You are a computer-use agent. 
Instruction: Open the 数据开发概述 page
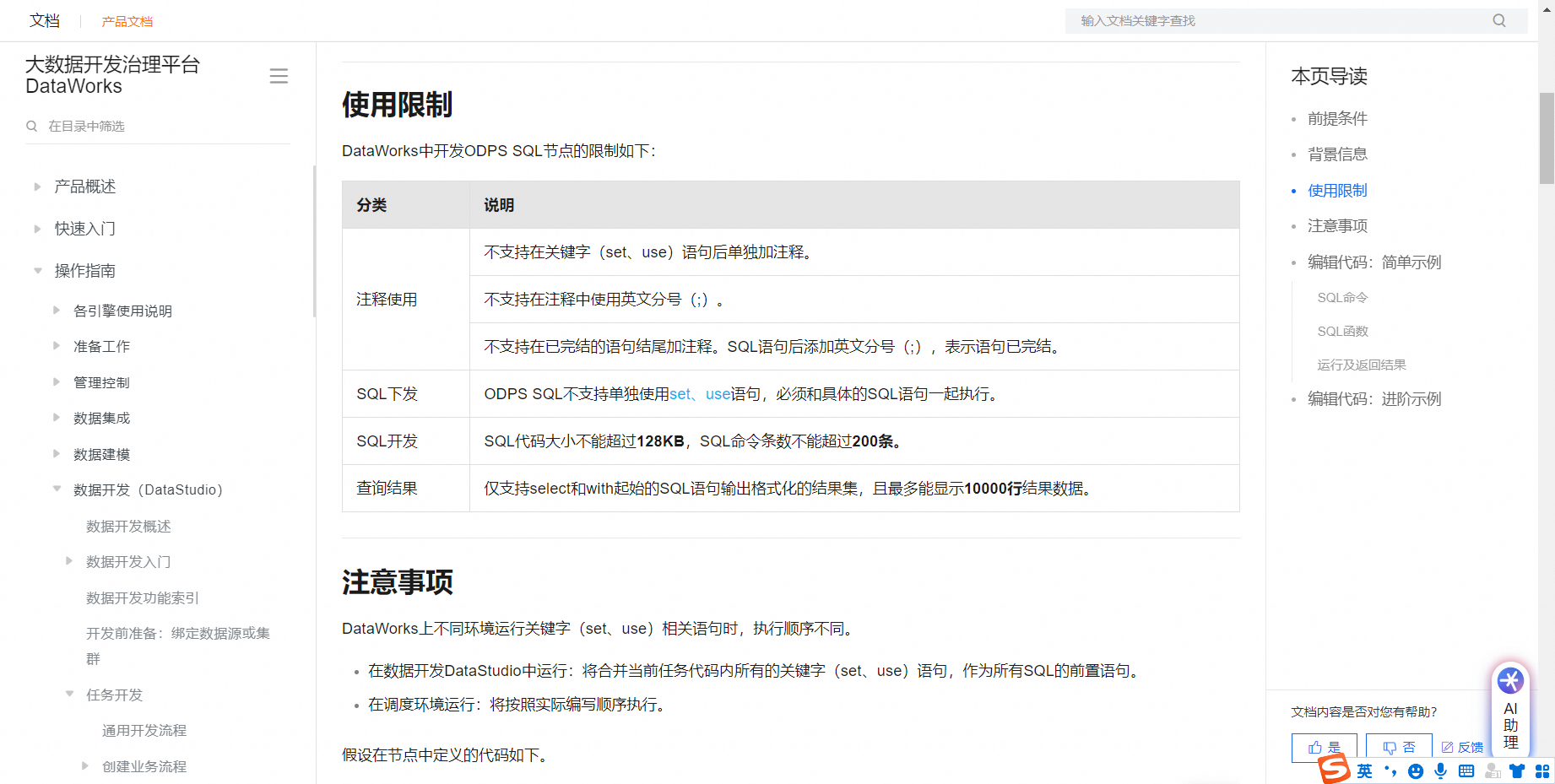128,526
